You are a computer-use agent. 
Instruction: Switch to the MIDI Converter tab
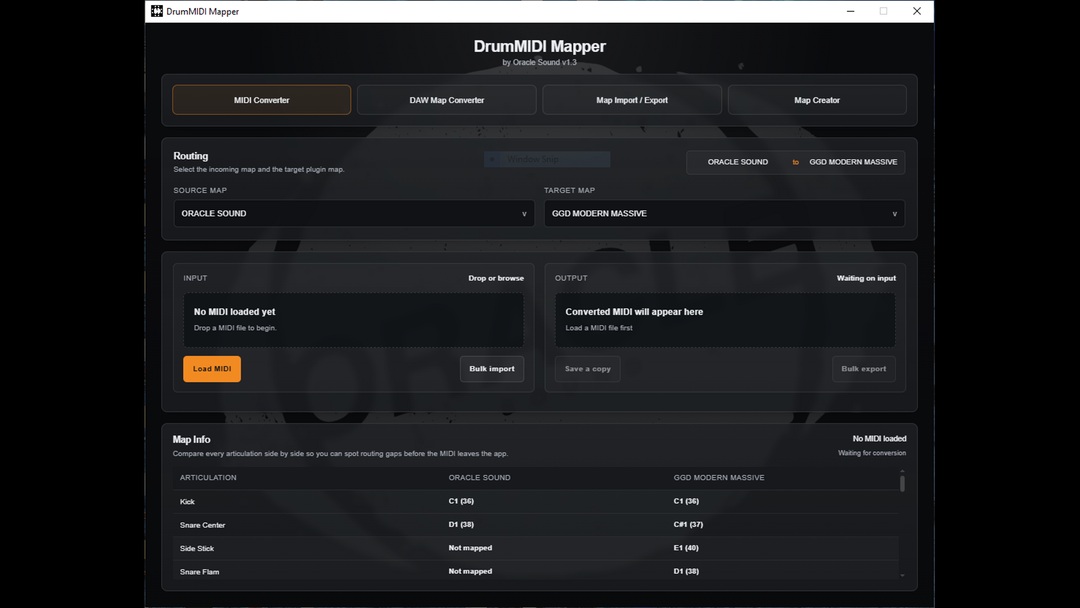(x=261, y=100)
